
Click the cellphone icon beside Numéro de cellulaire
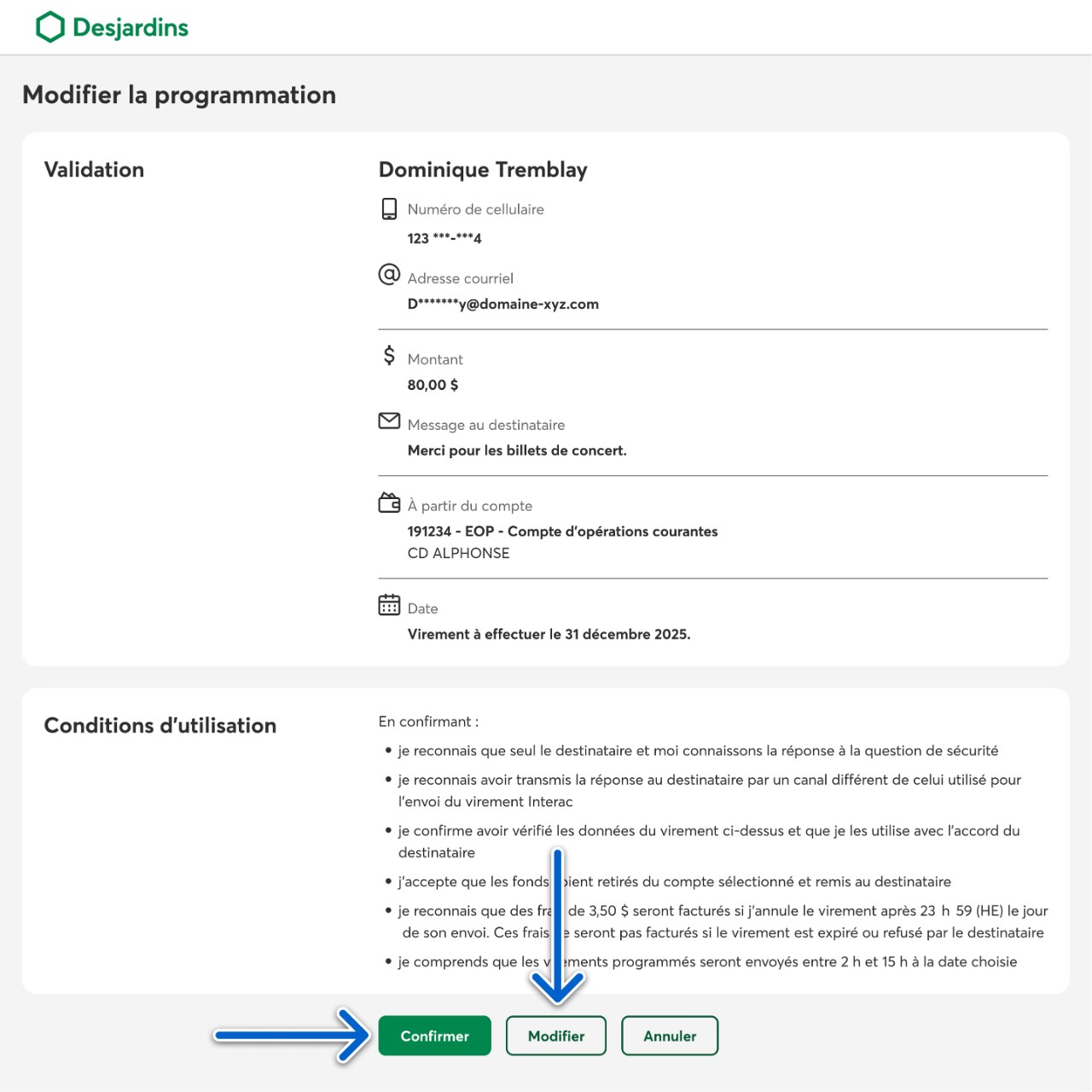click(389, 209)
